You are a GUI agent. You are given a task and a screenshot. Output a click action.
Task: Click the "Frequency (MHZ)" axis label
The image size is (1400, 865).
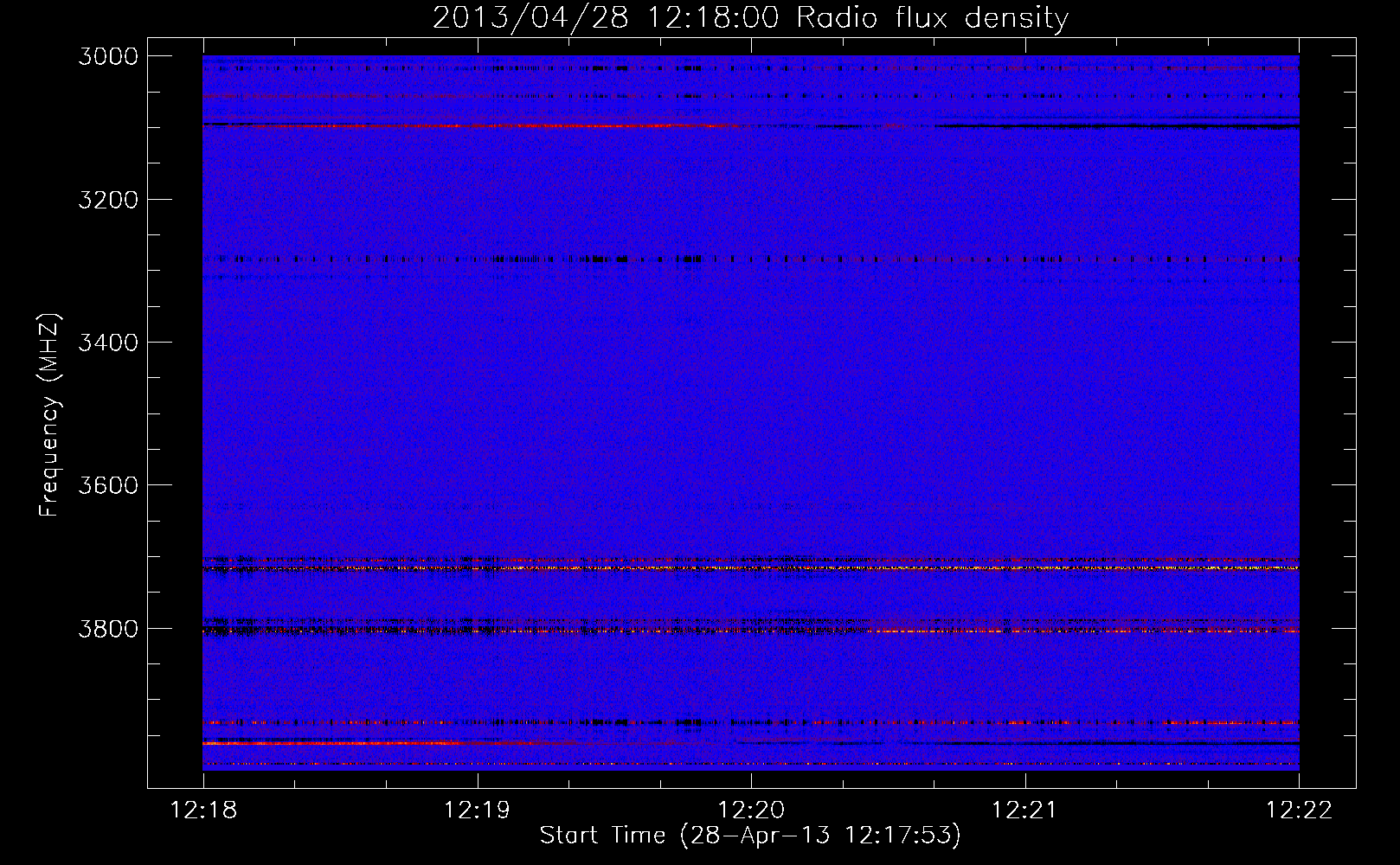(x=49, y=415)
